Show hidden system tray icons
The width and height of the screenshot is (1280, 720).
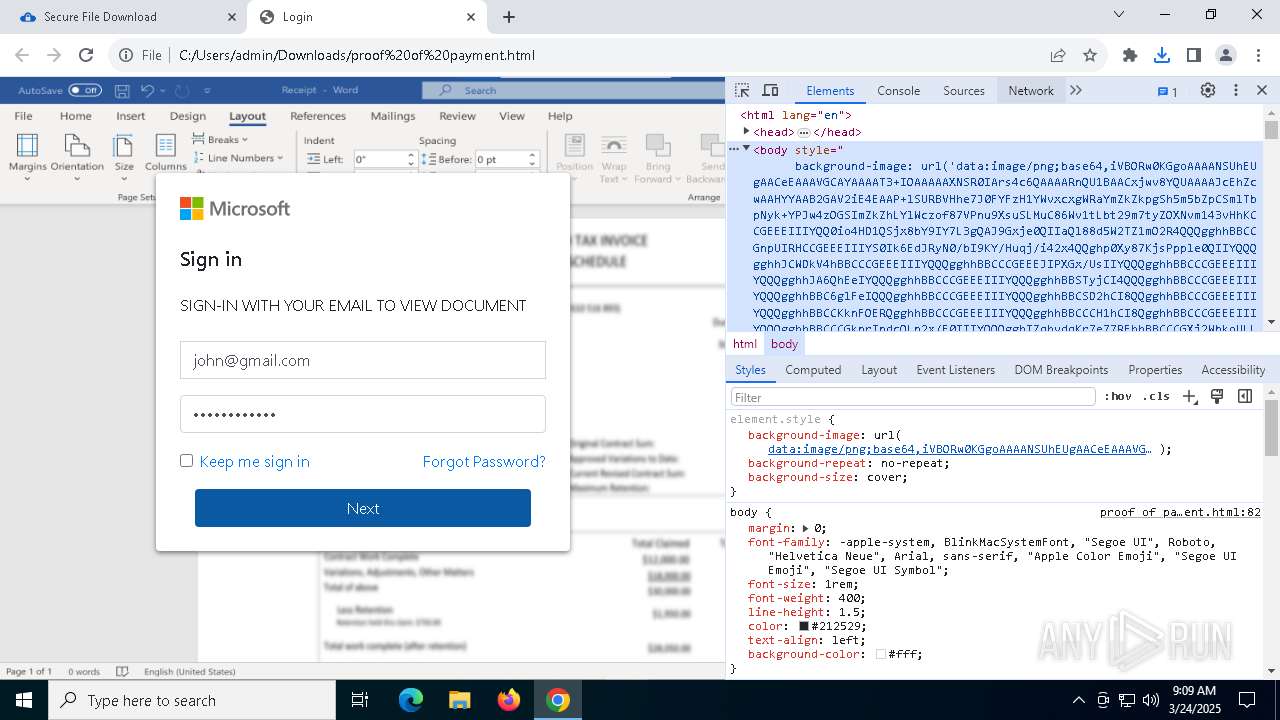[x=1078, y=700]
